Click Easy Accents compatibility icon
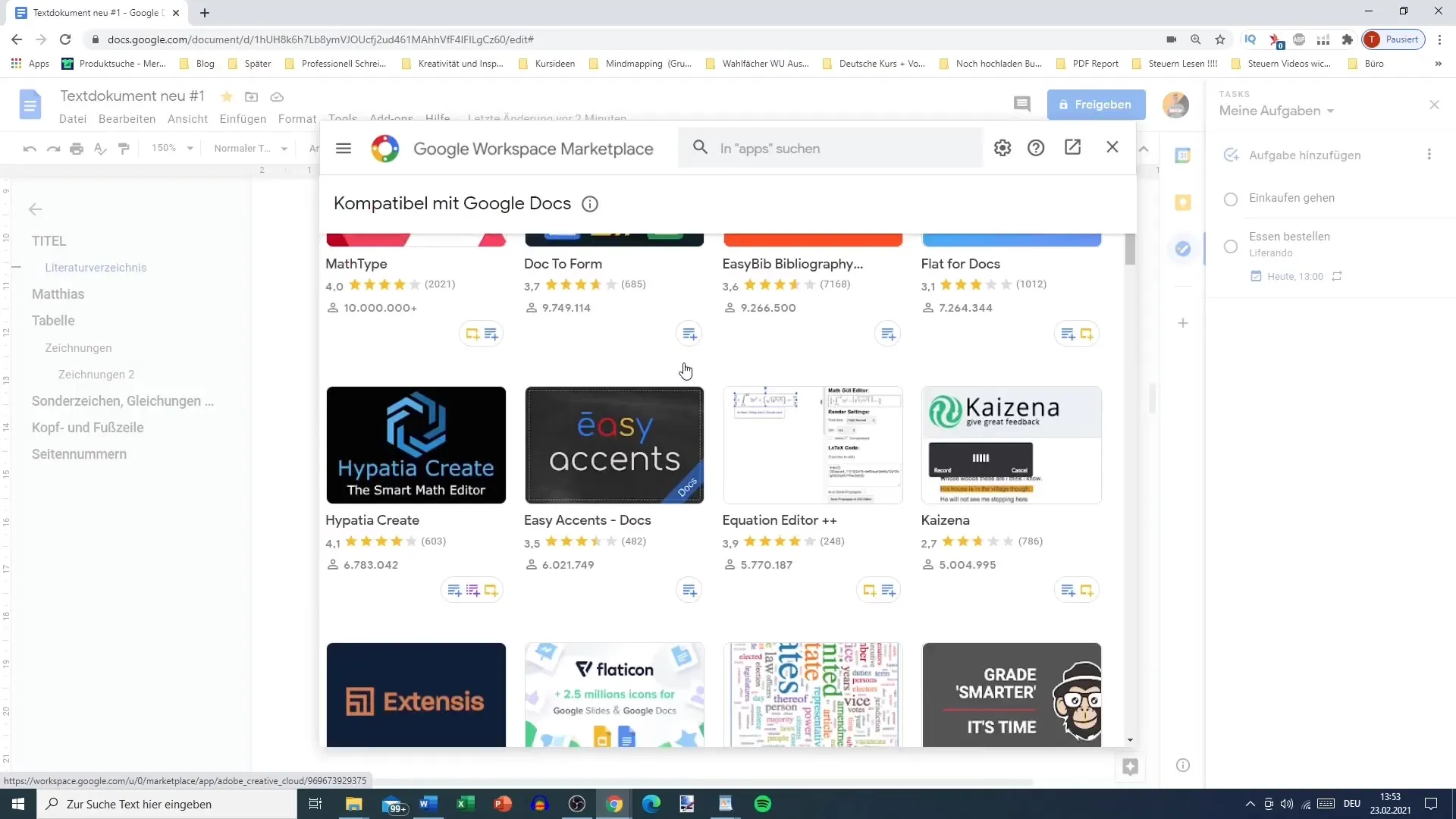1456x819 pixels. tap(689, 590)
